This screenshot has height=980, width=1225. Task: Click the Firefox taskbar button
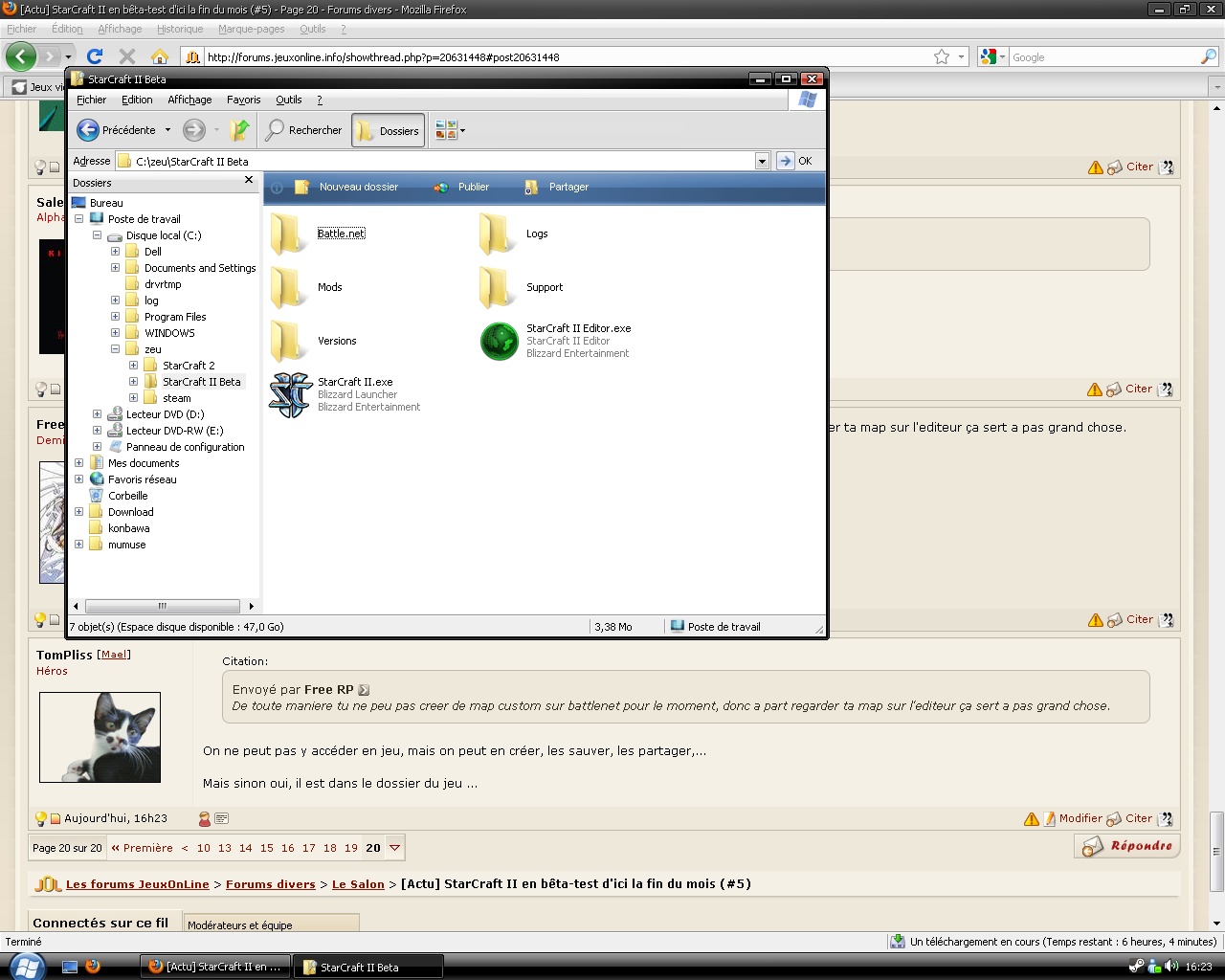tap(215, 967)
